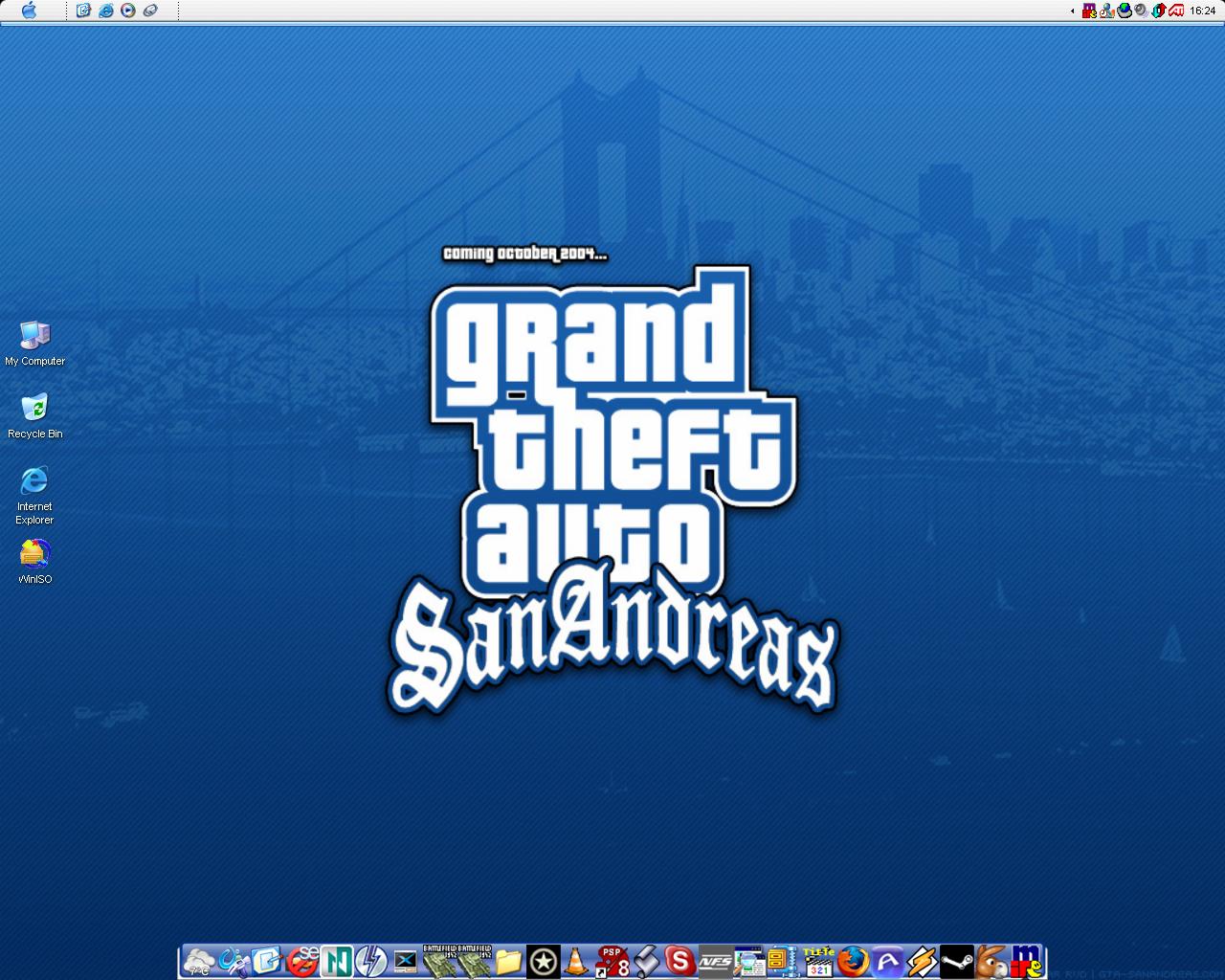Click the ATI tray icon
The height and width of the screenshot is (980, 1225).
(x=1176, y=11)
